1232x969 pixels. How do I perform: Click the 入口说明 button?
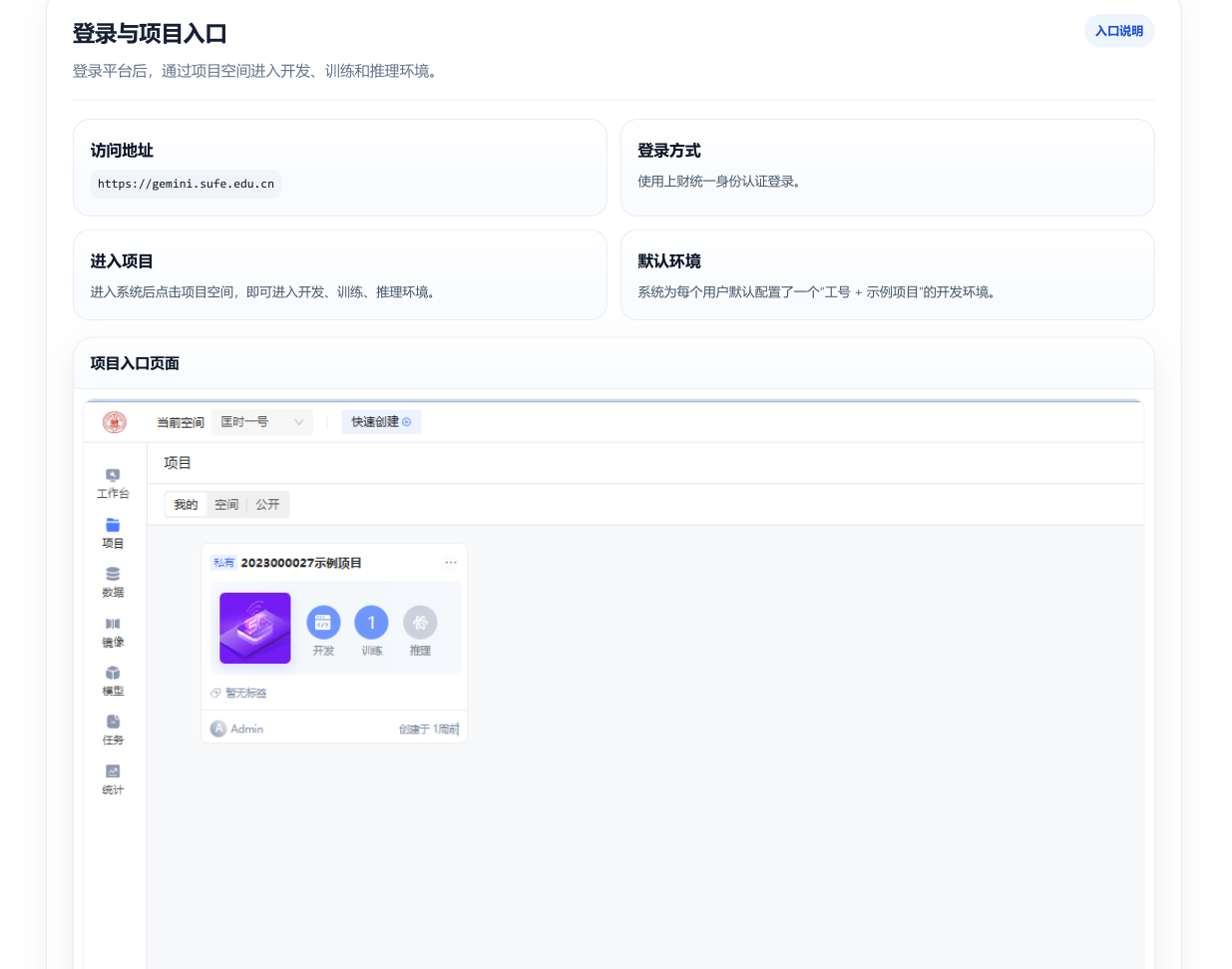click(x=1118, y=31)
